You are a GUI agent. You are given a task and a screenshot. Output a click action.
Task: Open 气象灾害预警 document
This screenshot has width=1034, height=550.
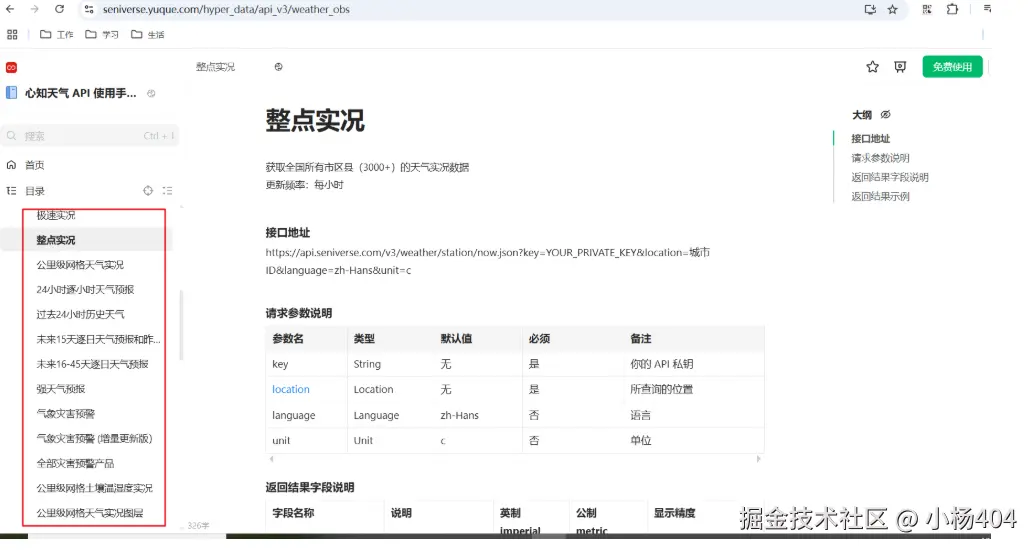tap(65, 413)
